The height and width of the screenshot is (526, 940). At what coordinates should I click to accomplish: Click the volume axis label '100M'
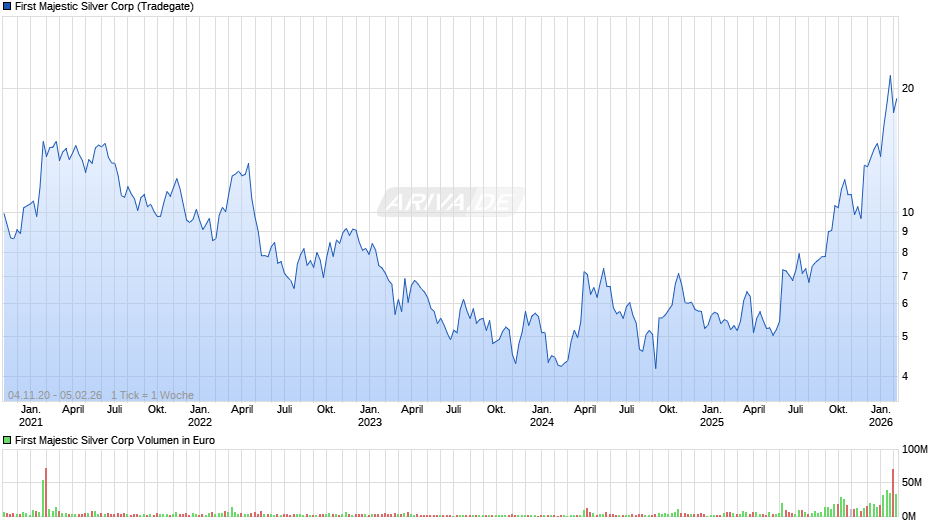(x=915, y=449)
